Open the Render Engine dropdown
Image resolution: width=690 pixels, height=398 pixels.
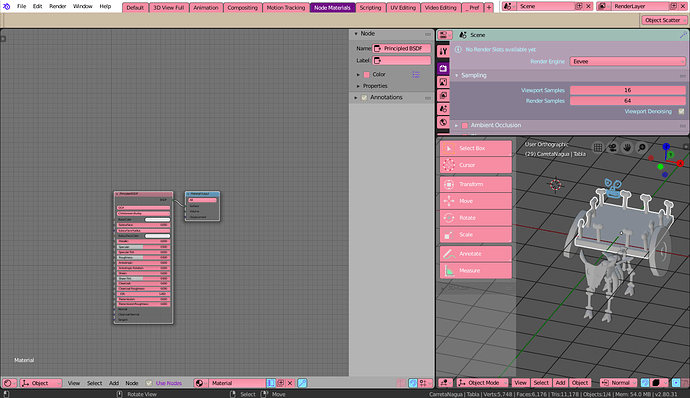628,62
